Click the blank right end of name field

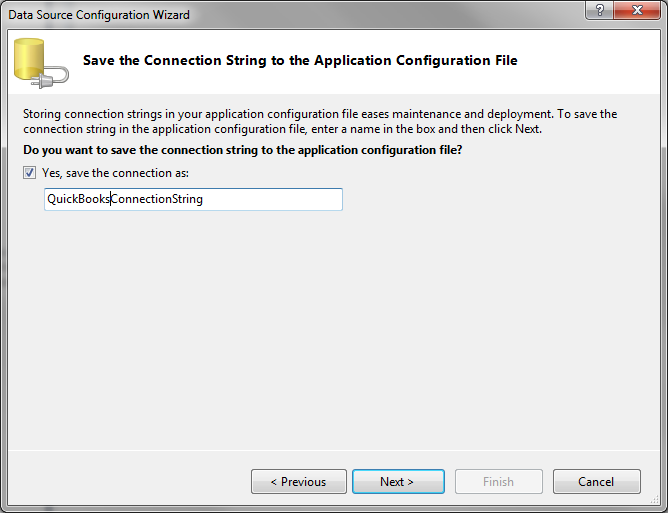300,199
